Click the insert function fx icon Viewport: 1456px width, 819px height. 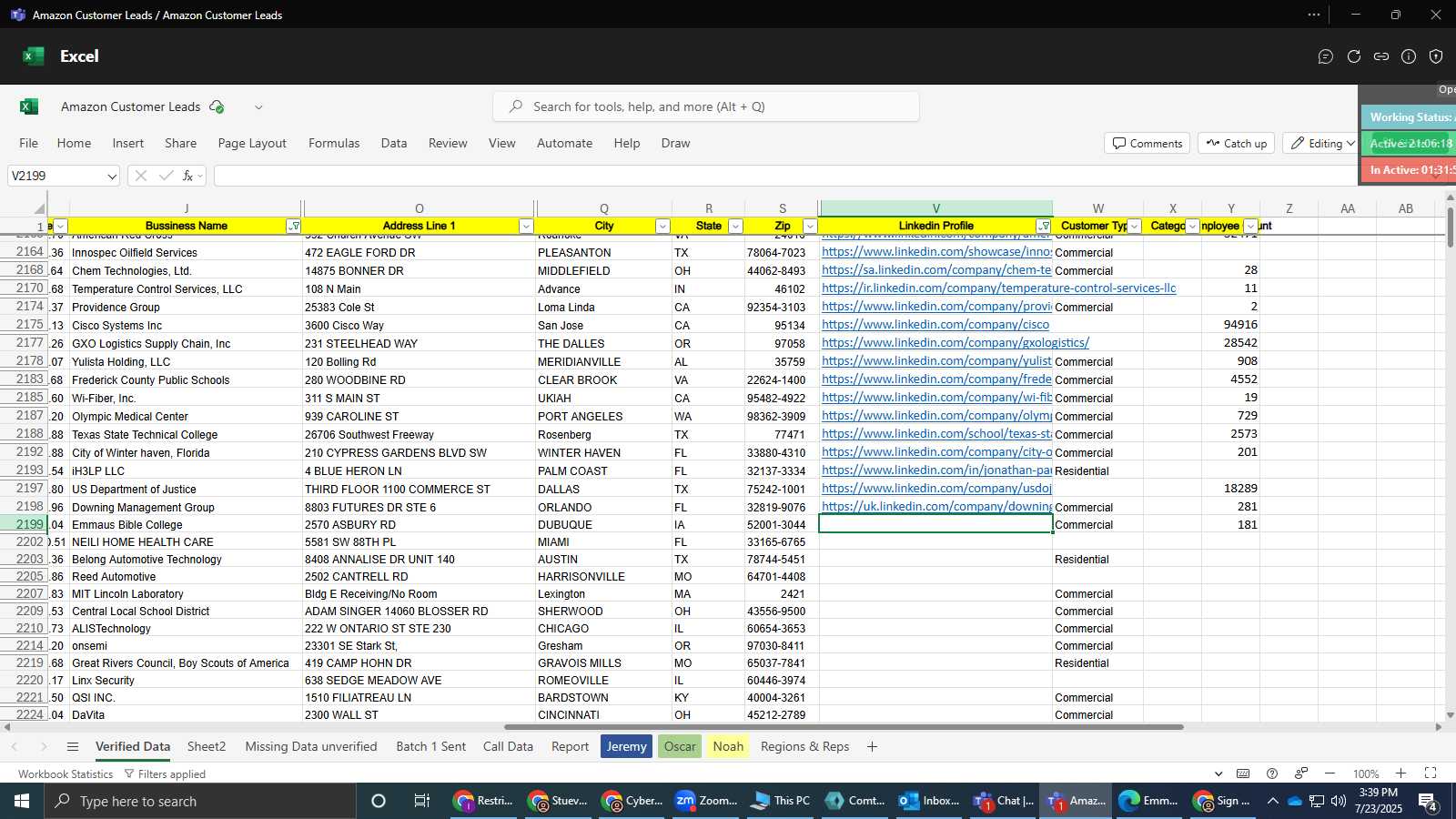click(188, 176)
